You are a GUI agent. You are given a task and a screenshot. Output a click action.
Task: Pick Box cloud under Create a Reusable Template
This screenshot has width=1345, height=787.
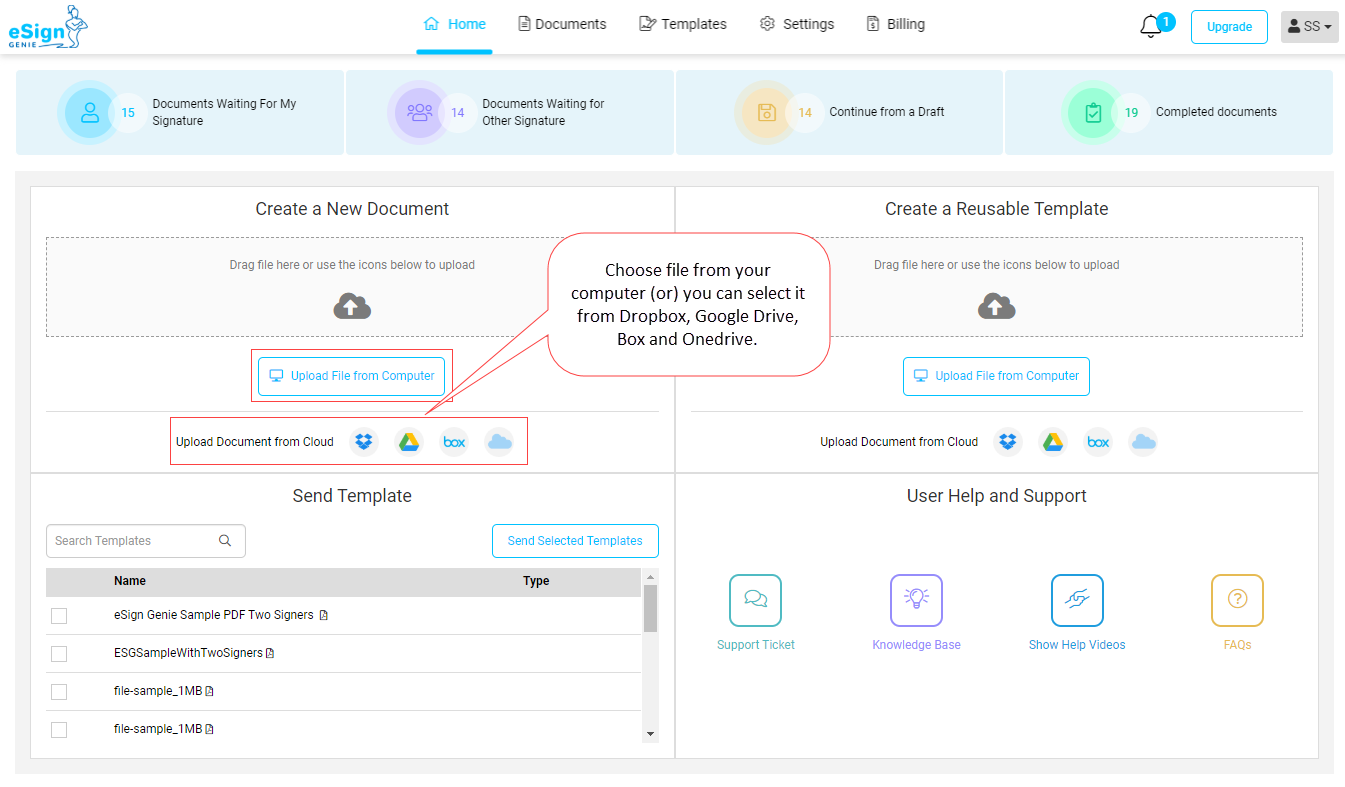click(1098, 442)
